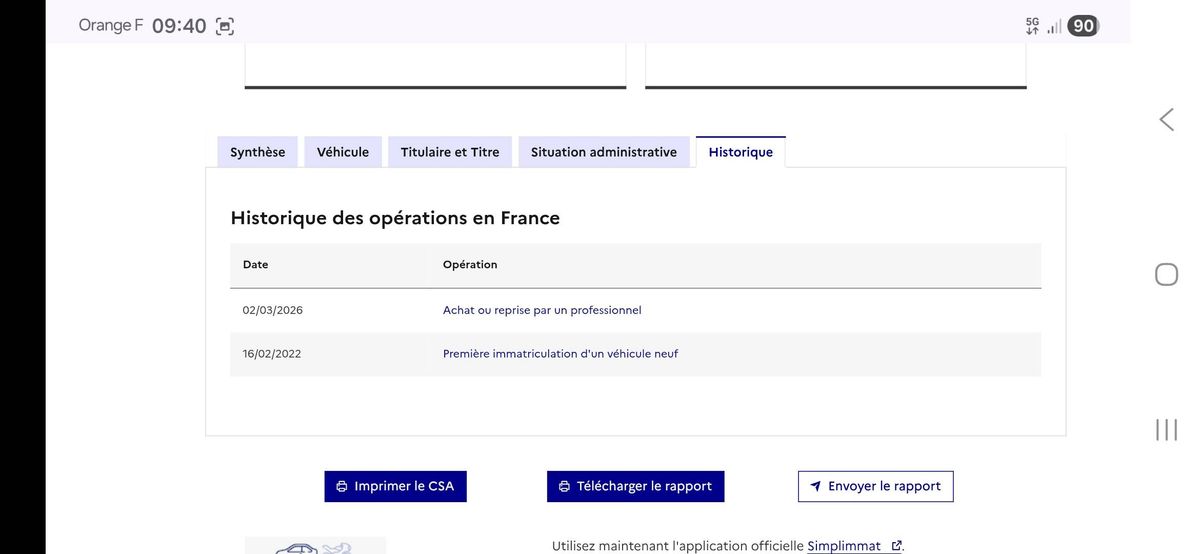Tap the Android back chevron
This screenshot has width=1200, height=554.
(1166, 120)
